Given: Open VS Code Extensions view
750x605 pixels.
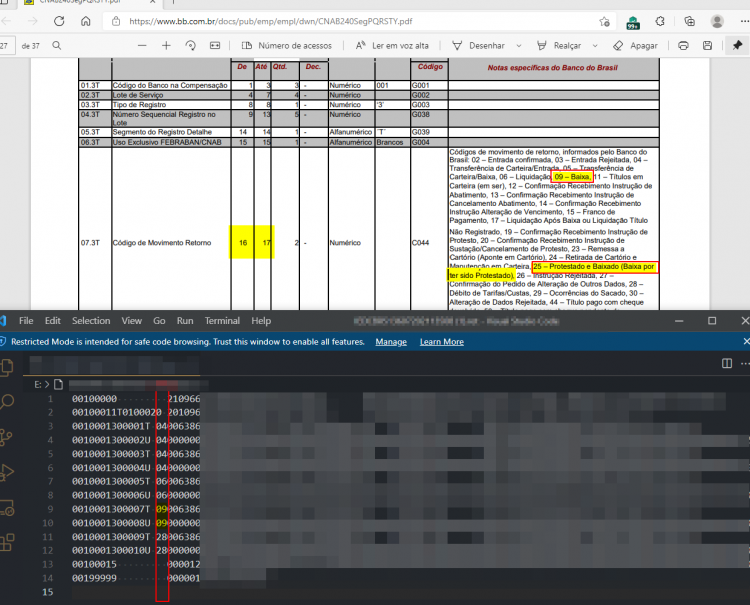Looking at the screenshot, I should pos(7,542).
